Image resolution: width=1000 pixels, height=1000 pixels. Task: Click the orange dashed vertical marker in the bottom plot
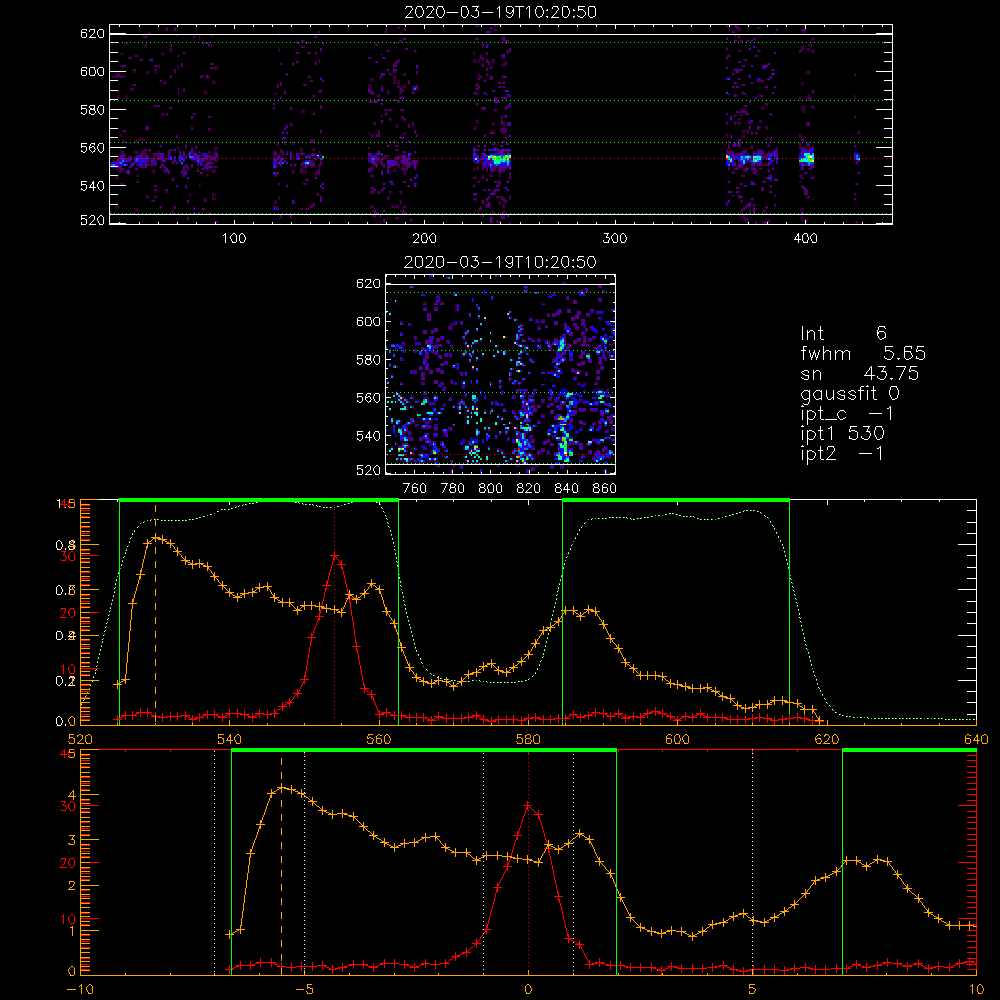pyautogui.click(x=281, y=865)
